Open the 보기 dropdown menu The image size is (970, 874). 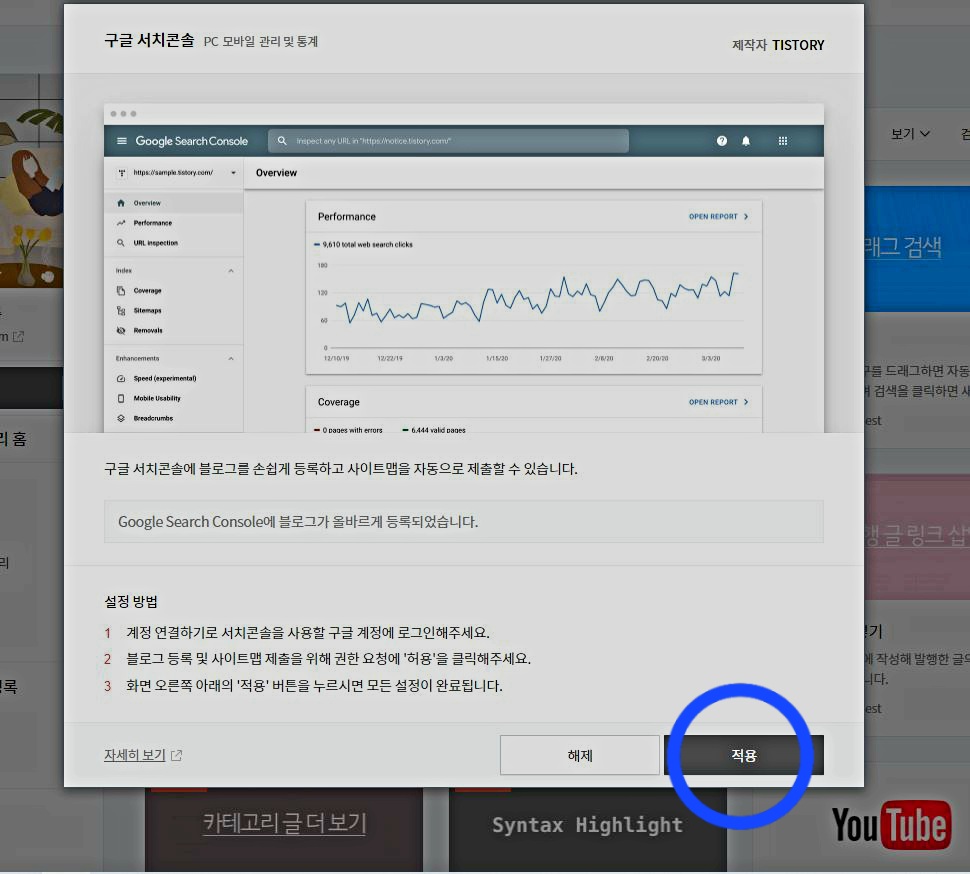[910, 133]
